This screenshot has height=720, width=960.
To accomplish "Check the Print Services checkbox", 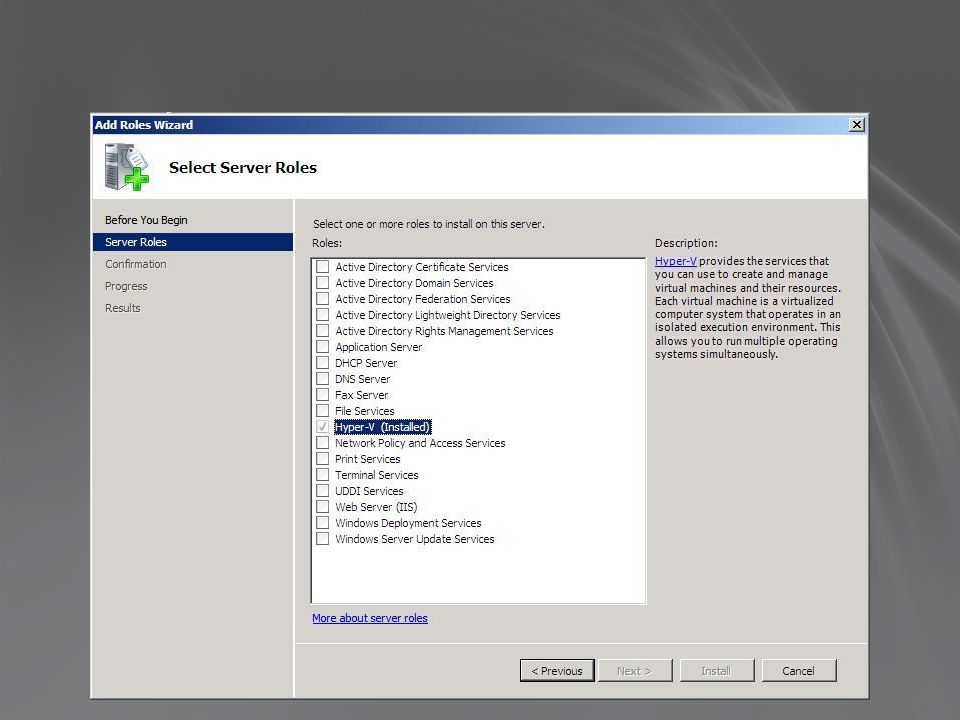I will [323, 459].
